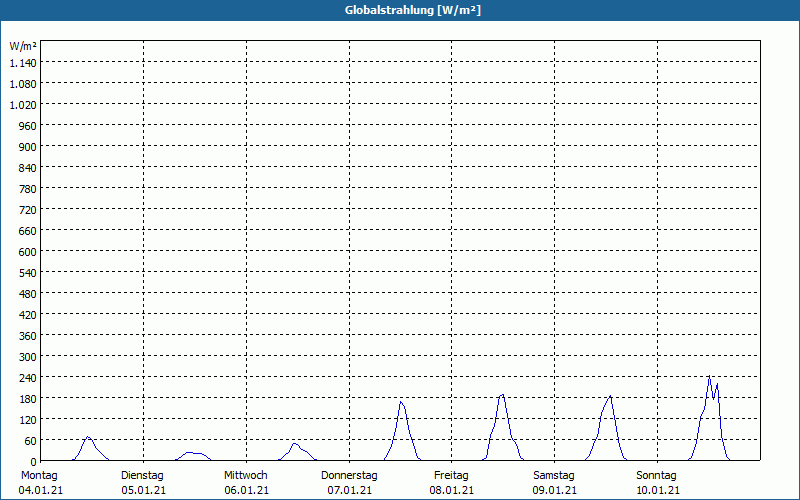Select the 1.140 y-axis value
Screen dimensions: 800x500
[x=23, y=63]
